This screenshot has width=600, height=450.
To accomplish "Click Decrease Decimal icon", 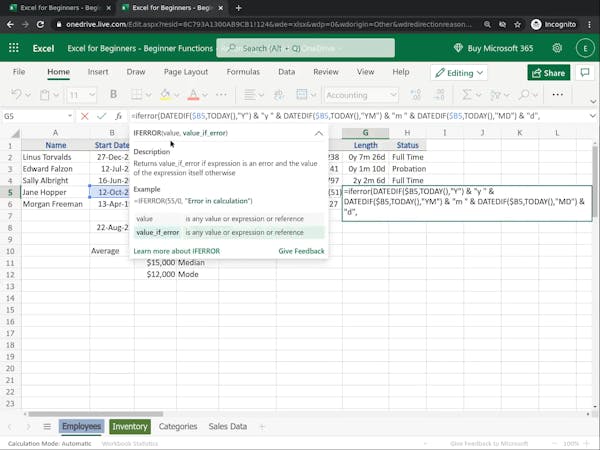I will click(439, 95).
